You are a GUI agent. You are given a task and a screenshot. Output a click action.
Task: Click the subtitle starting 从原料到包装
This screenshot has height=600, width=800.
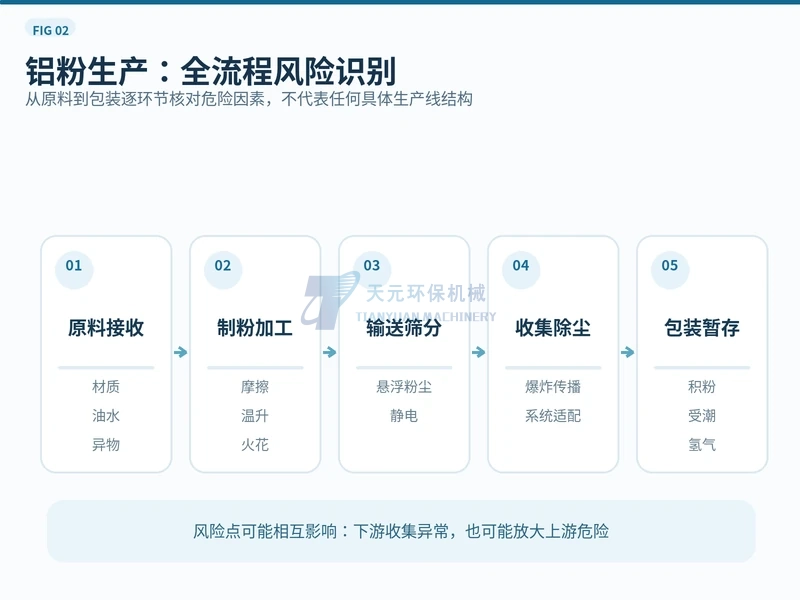[x=249, y=99]
